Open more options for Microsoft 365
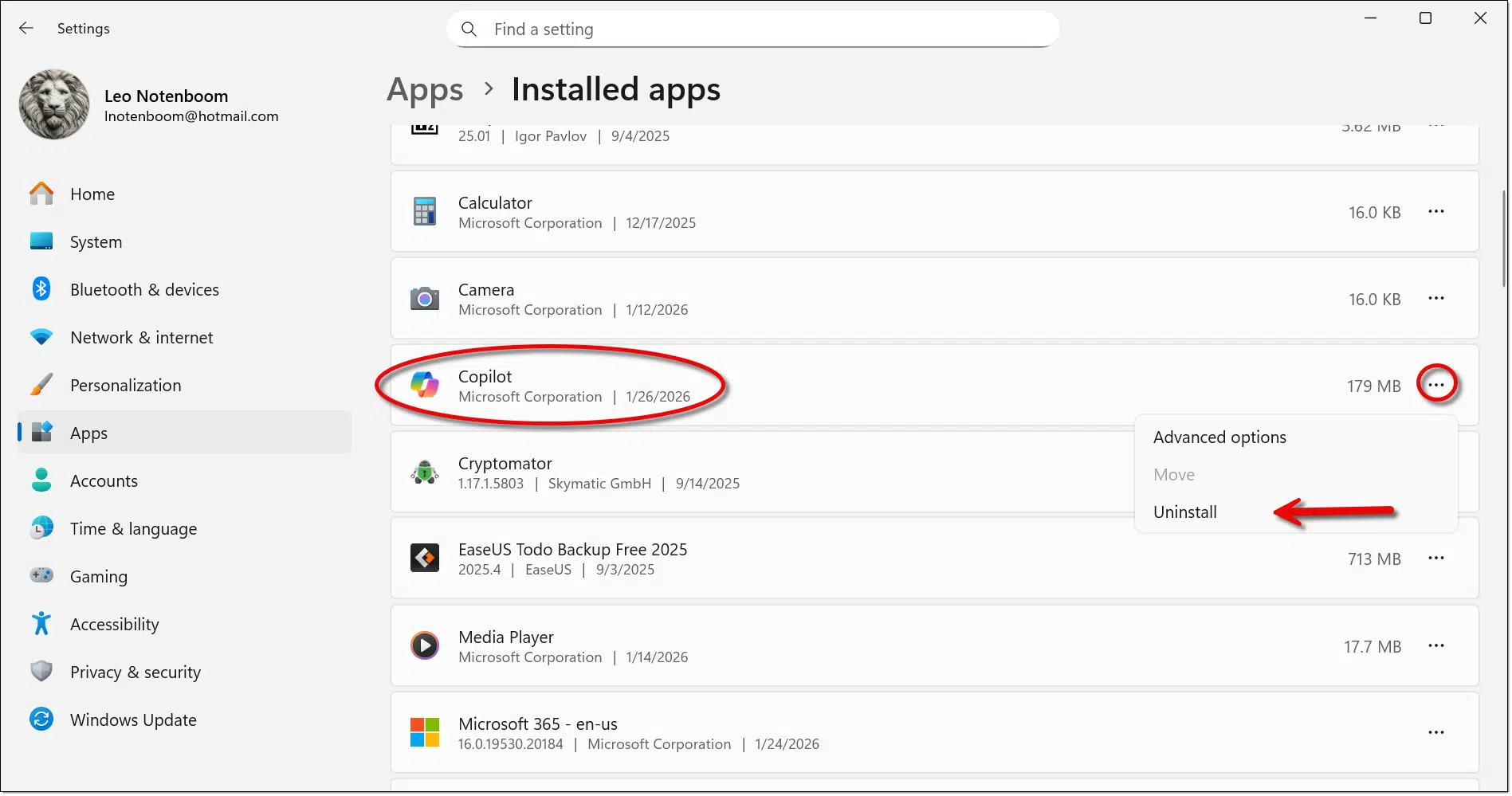 (x=1435, y=732)
